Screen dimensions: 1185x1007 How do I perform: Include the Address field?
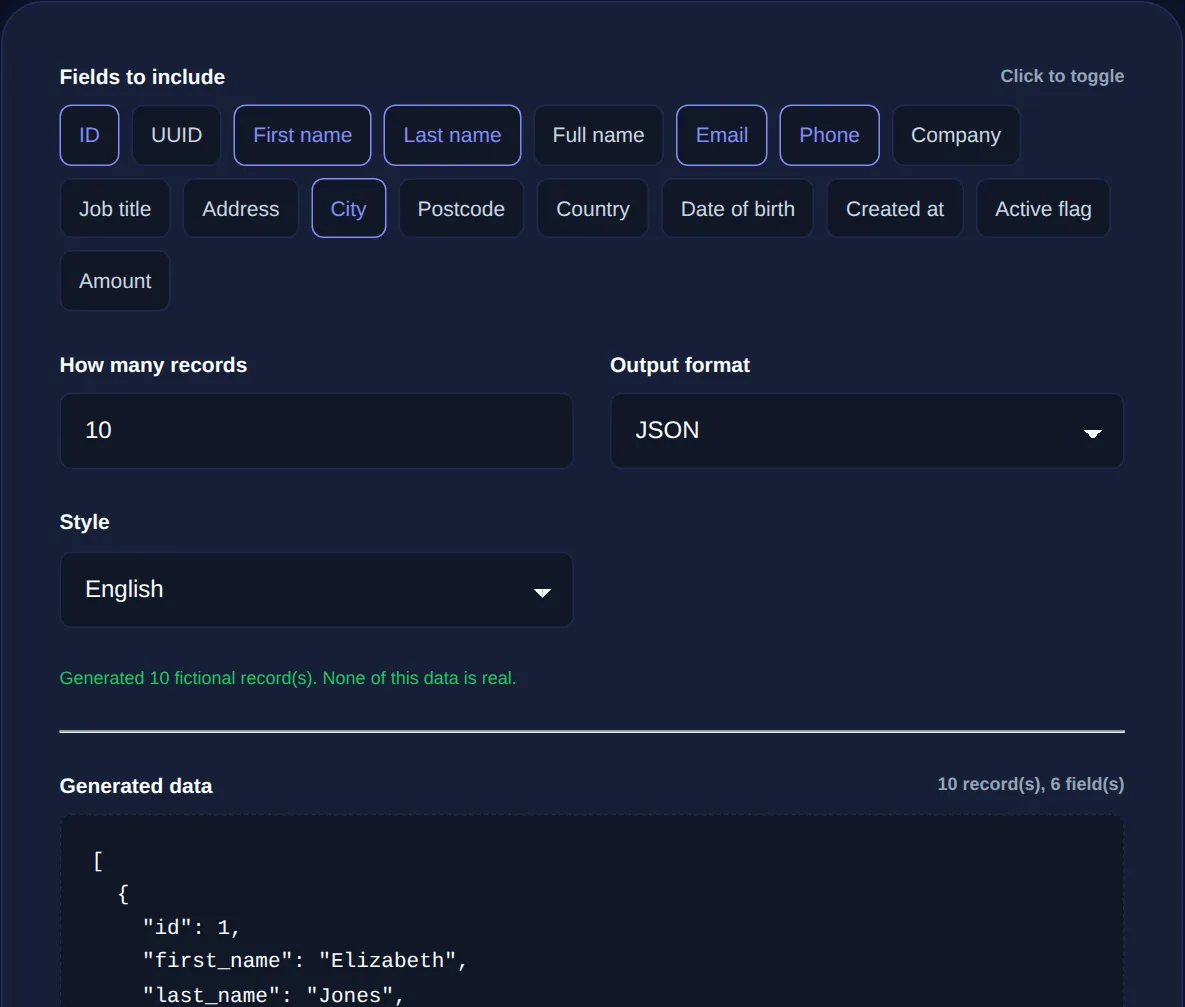click(240, 209)
